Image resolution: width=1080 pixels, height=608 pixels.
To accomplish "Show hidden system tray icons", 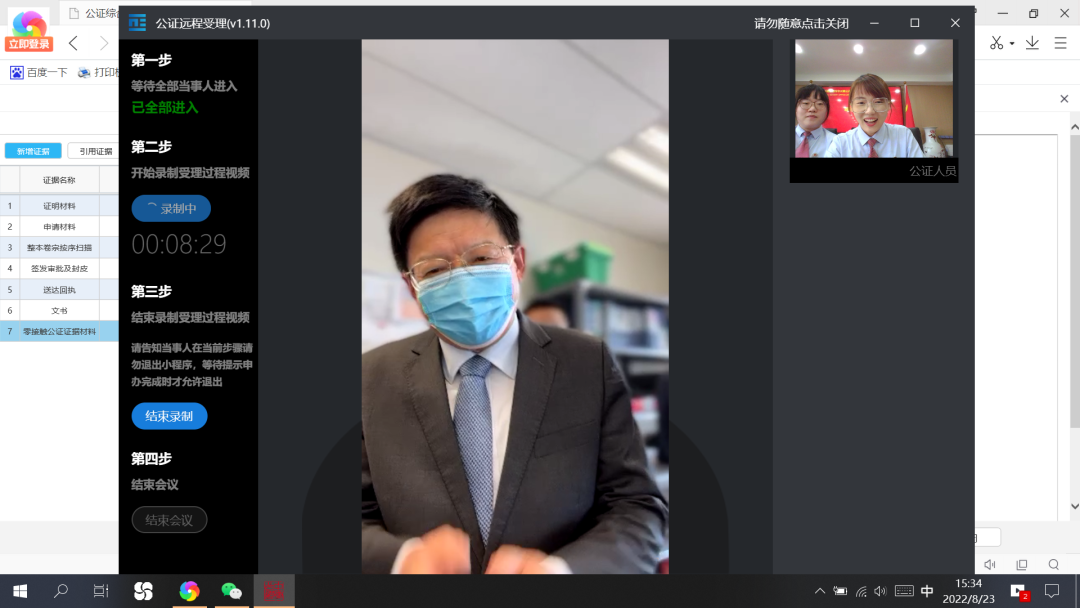I will click(x=820, y=591).
